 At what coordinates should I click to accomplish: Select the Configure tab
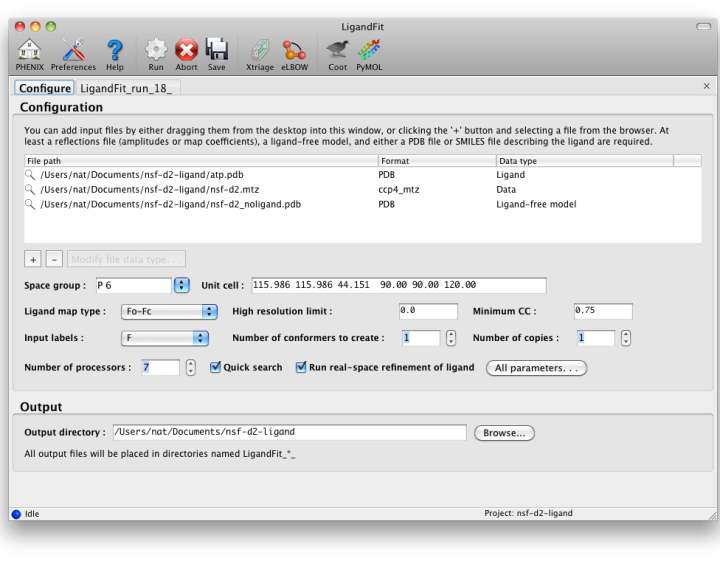click(x=44, y=89)
